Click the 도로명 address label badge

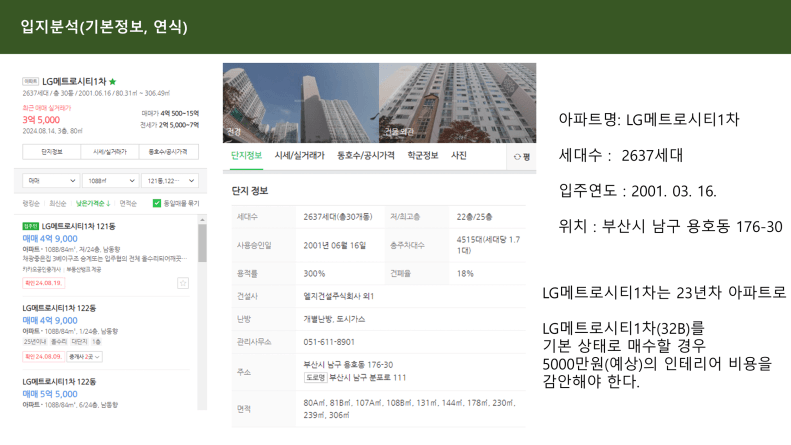pyautogui.click(x=316, y=377)
